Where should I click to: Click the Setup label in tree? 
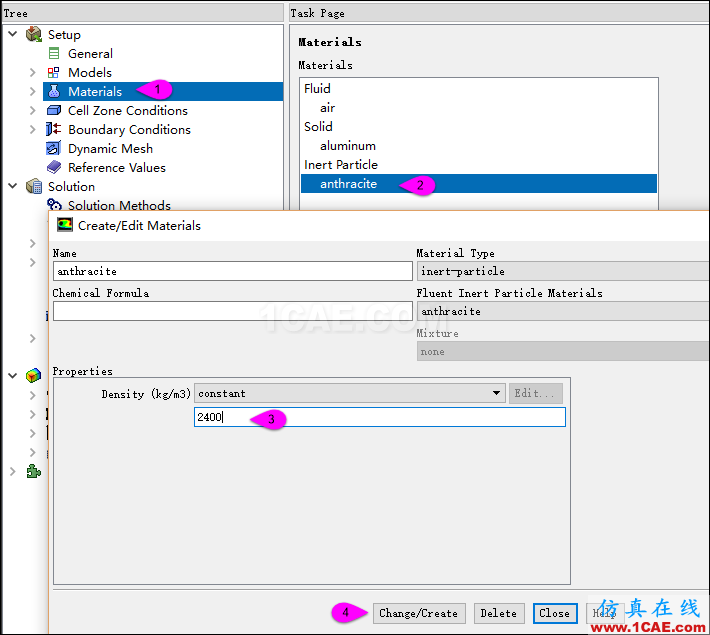pos(64,34)
